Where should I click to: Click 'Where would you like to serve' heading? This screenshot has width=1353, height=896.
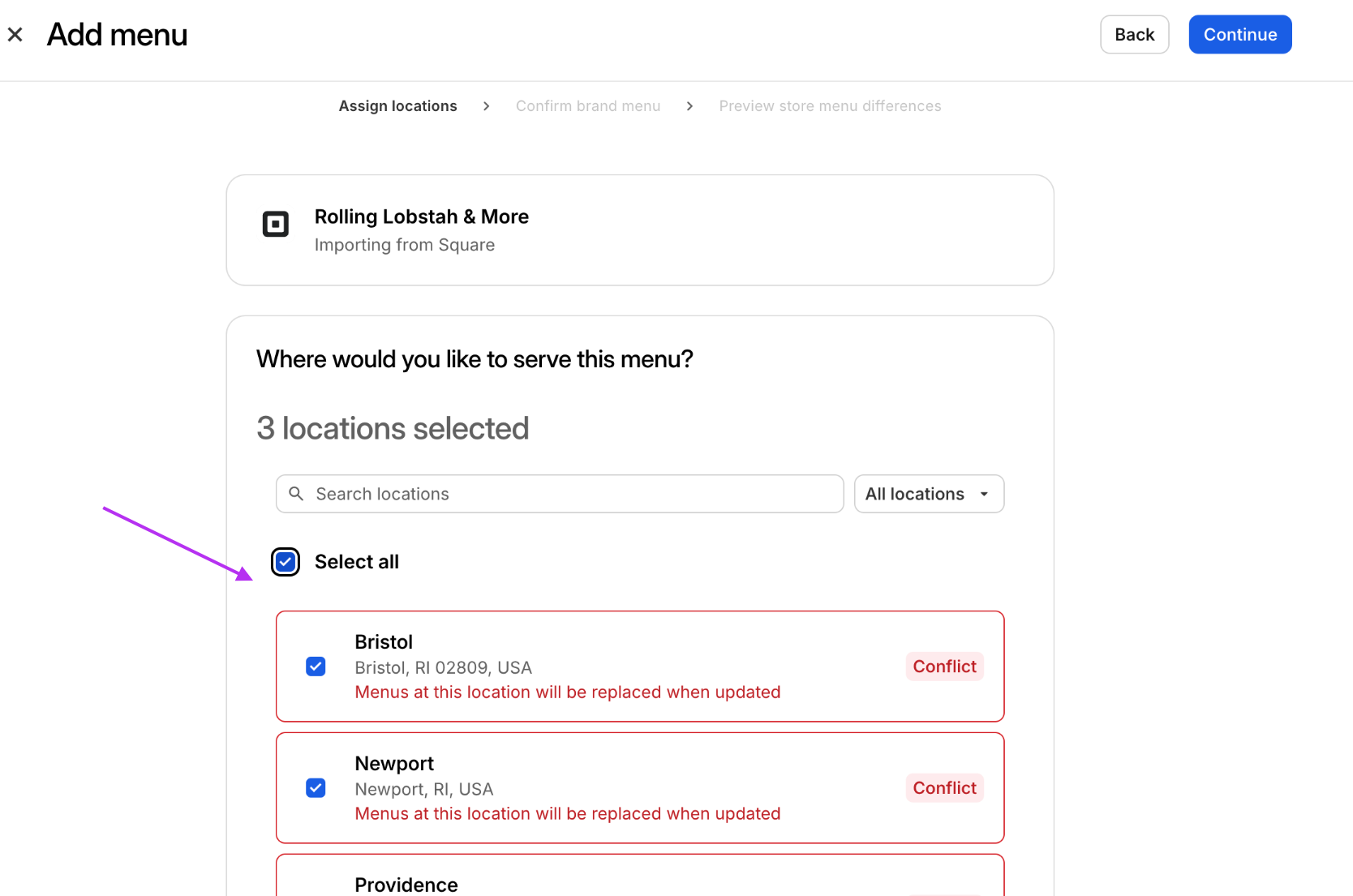(x=475, y=359)
